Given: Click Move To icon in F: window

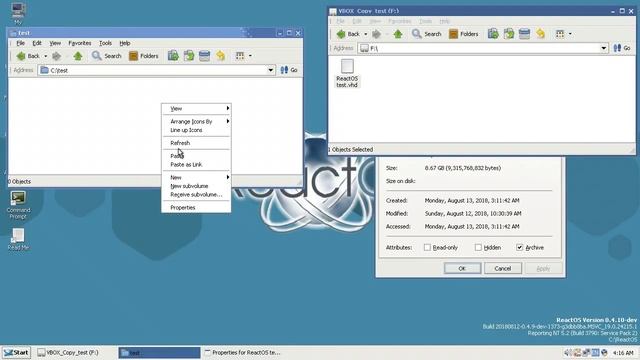Looking at the screenshot, I should [x=493, y=33].
